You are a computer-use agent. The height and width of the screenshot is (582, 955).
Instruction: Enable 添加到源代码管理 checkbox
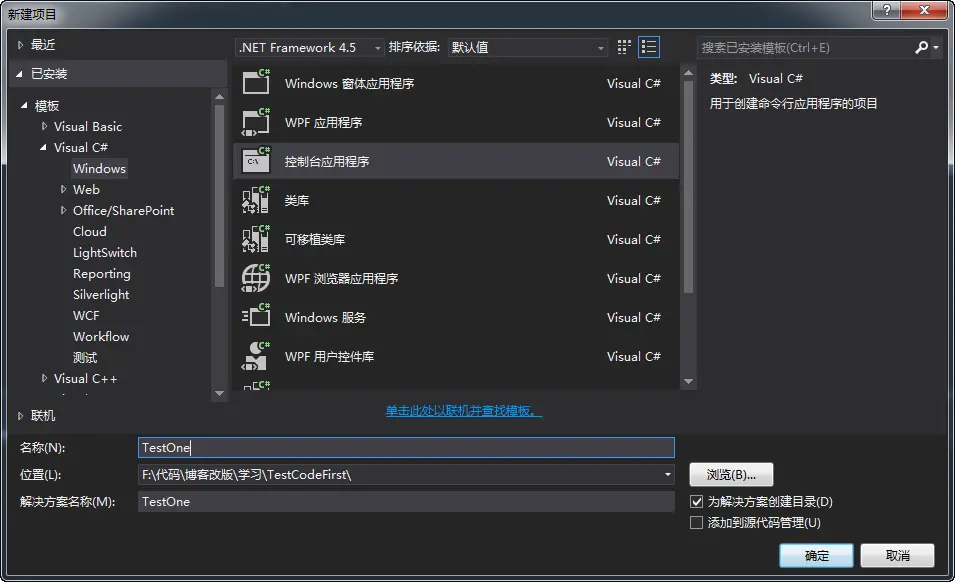tap(696, 522)
